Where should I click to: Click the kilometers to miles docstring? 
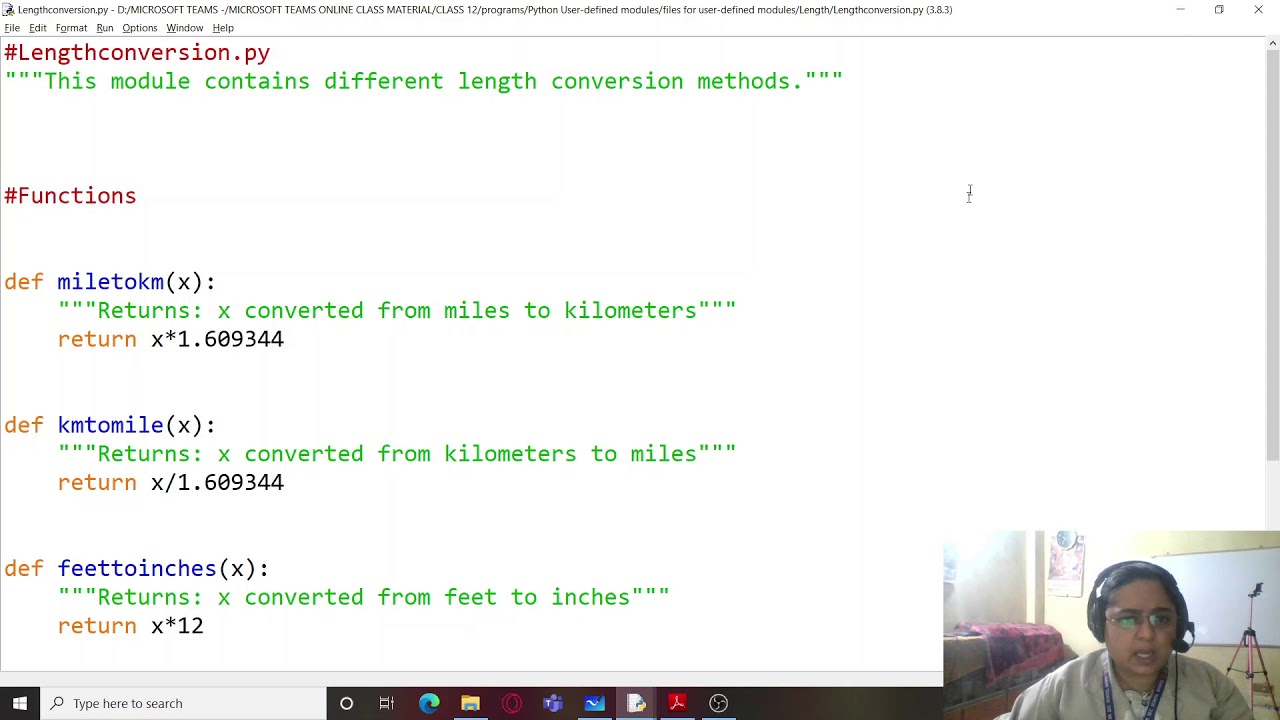pos(397,454)
